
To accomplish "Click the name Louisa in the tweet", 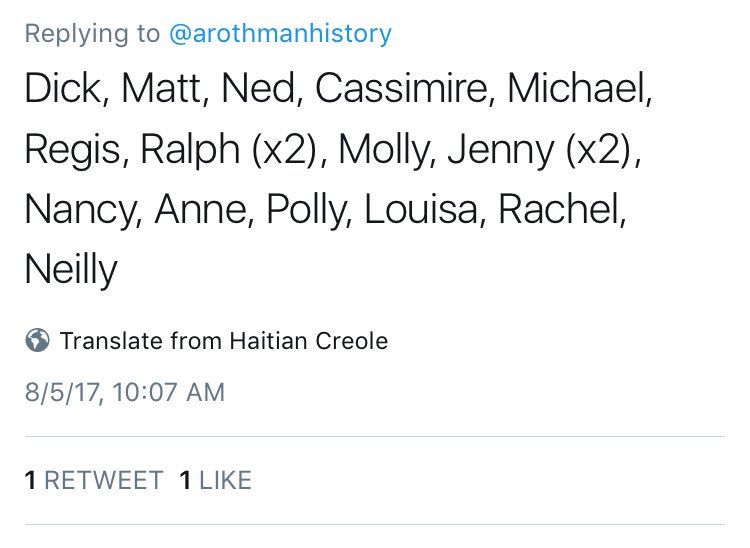I will [x=421, y=209].
